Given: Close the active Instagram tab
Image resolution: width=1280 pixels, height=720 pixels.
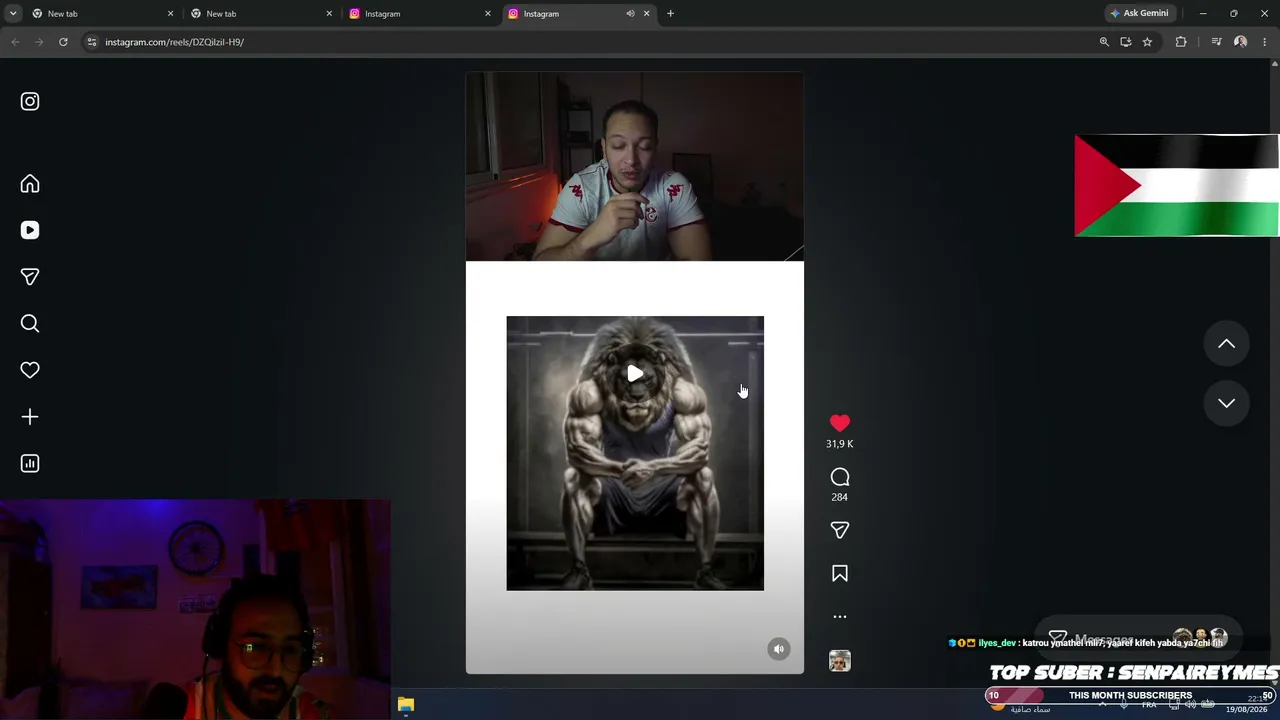Looking at the screenshot, I should coord(646,13).
